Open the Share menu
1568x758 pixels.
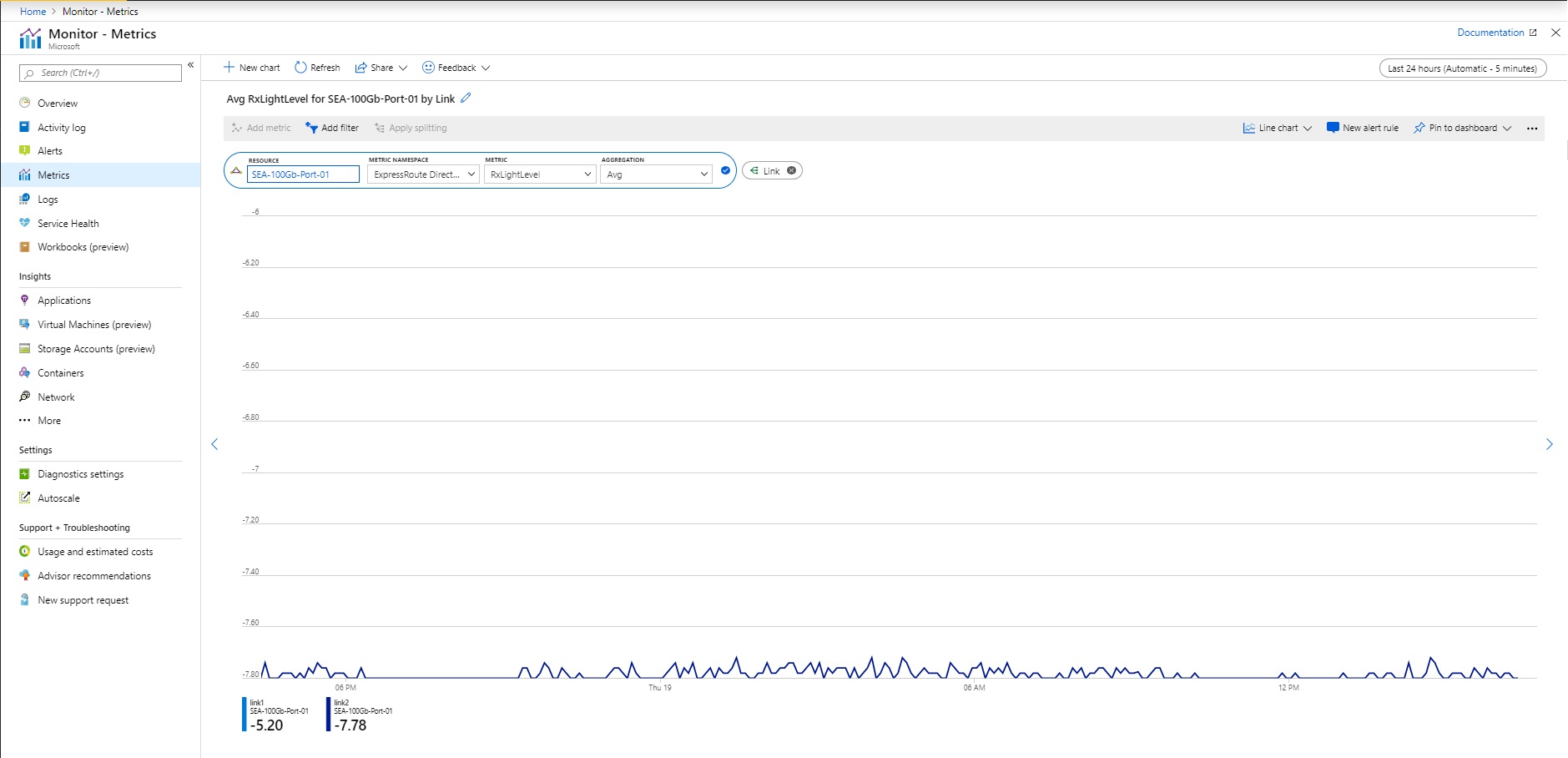tap(381, 68)
